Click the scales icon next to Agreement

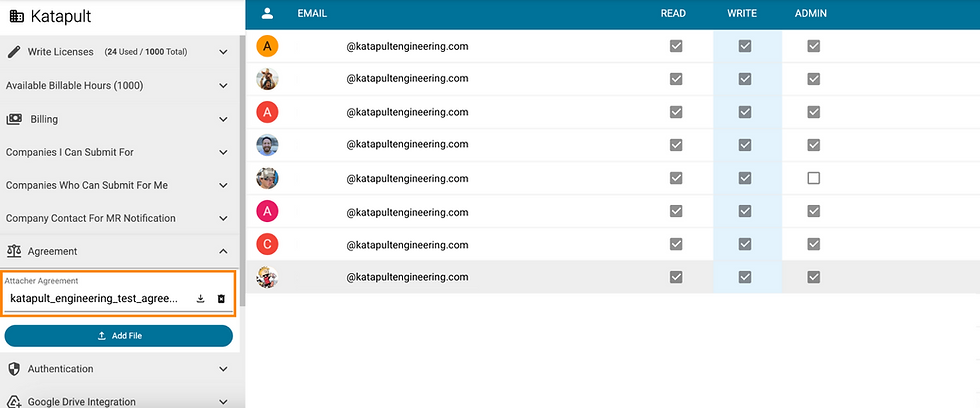(14, 251)
